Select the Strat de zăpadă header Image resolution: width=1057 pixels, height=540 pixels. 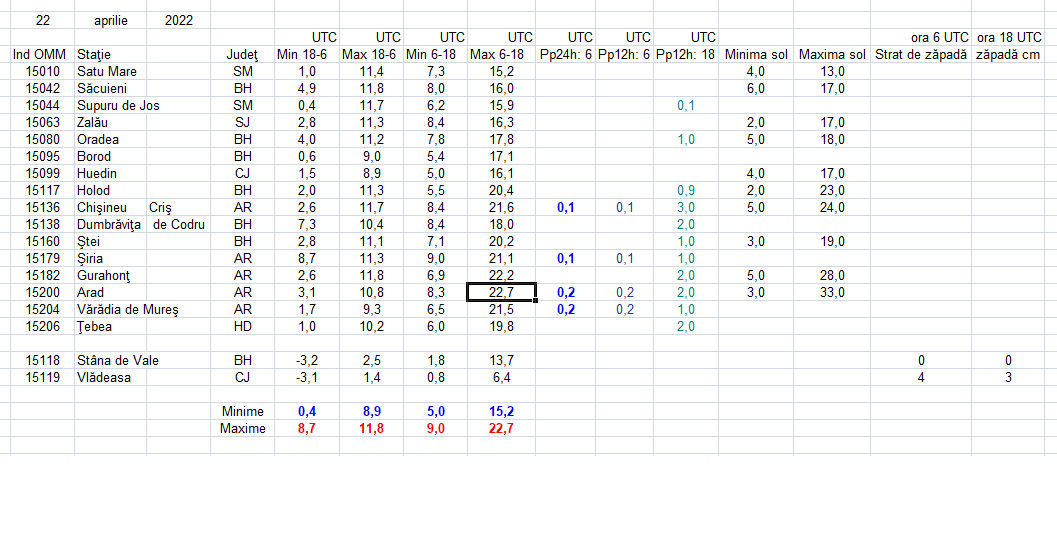point(921,55)
